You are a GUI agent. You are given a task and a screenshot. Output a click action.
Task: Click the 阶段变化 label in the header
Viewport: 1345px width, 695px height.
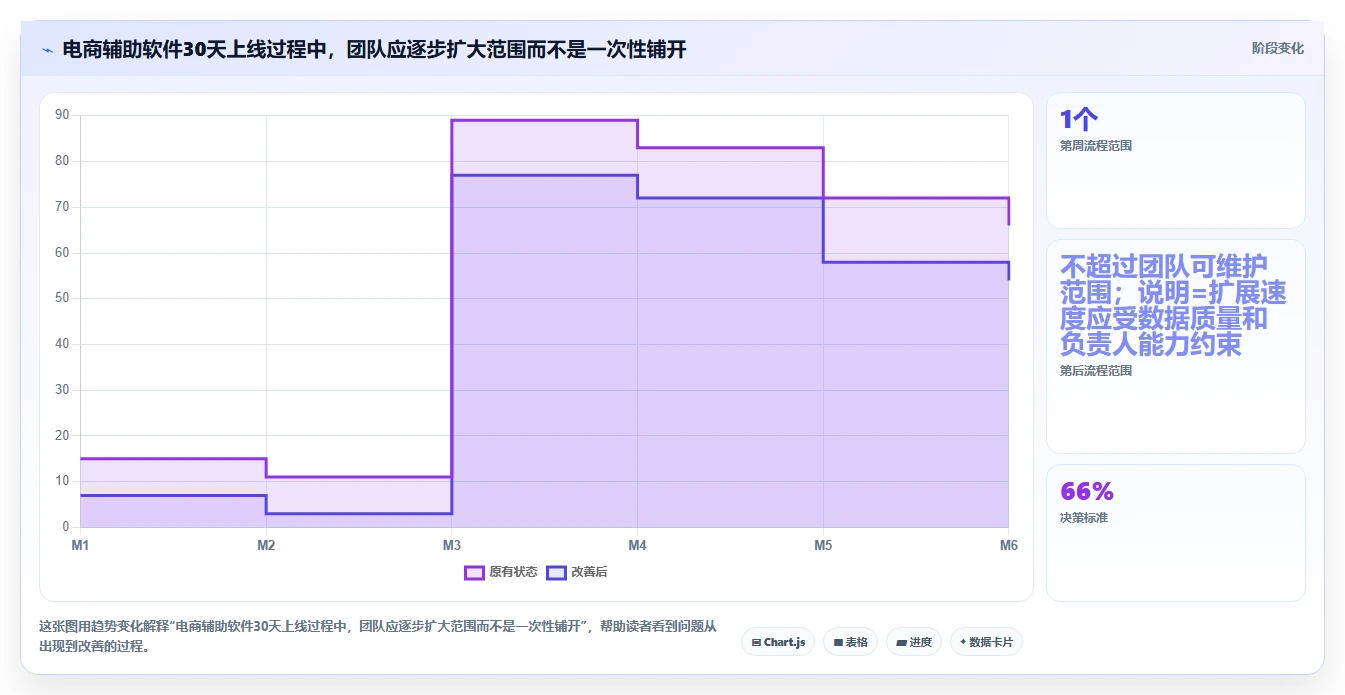point(1277,48)
